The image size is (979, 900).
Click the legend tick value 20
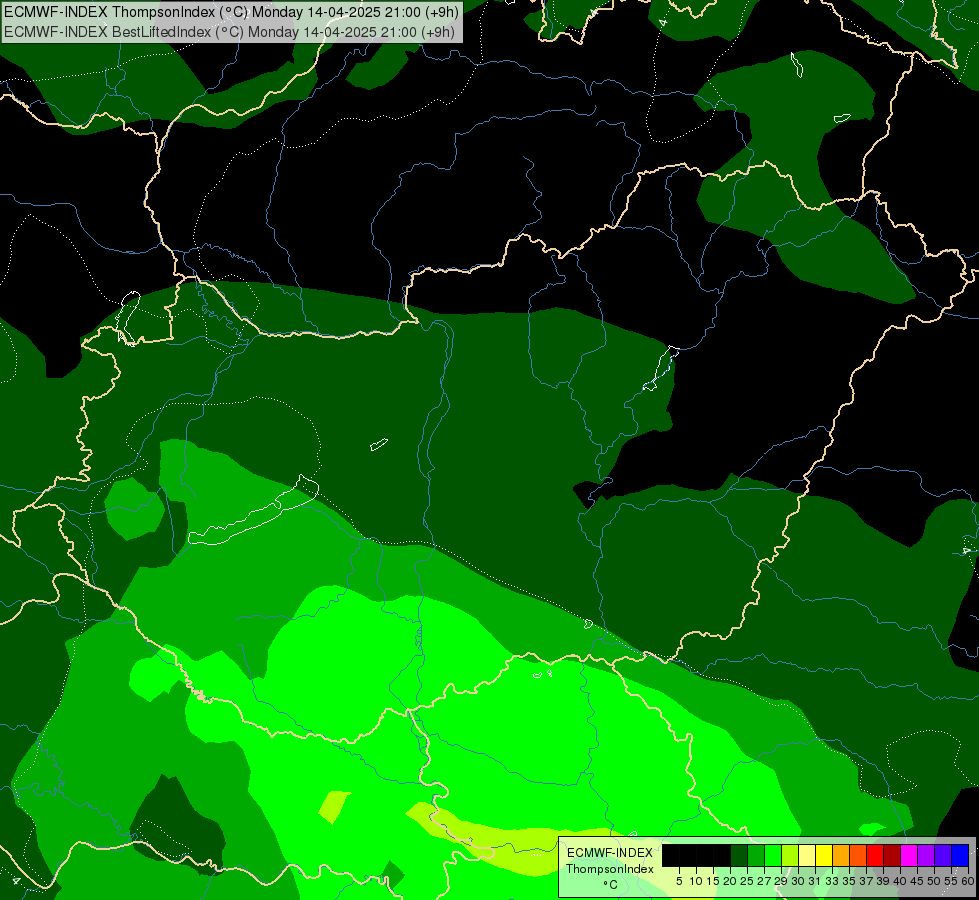[730, 881]
